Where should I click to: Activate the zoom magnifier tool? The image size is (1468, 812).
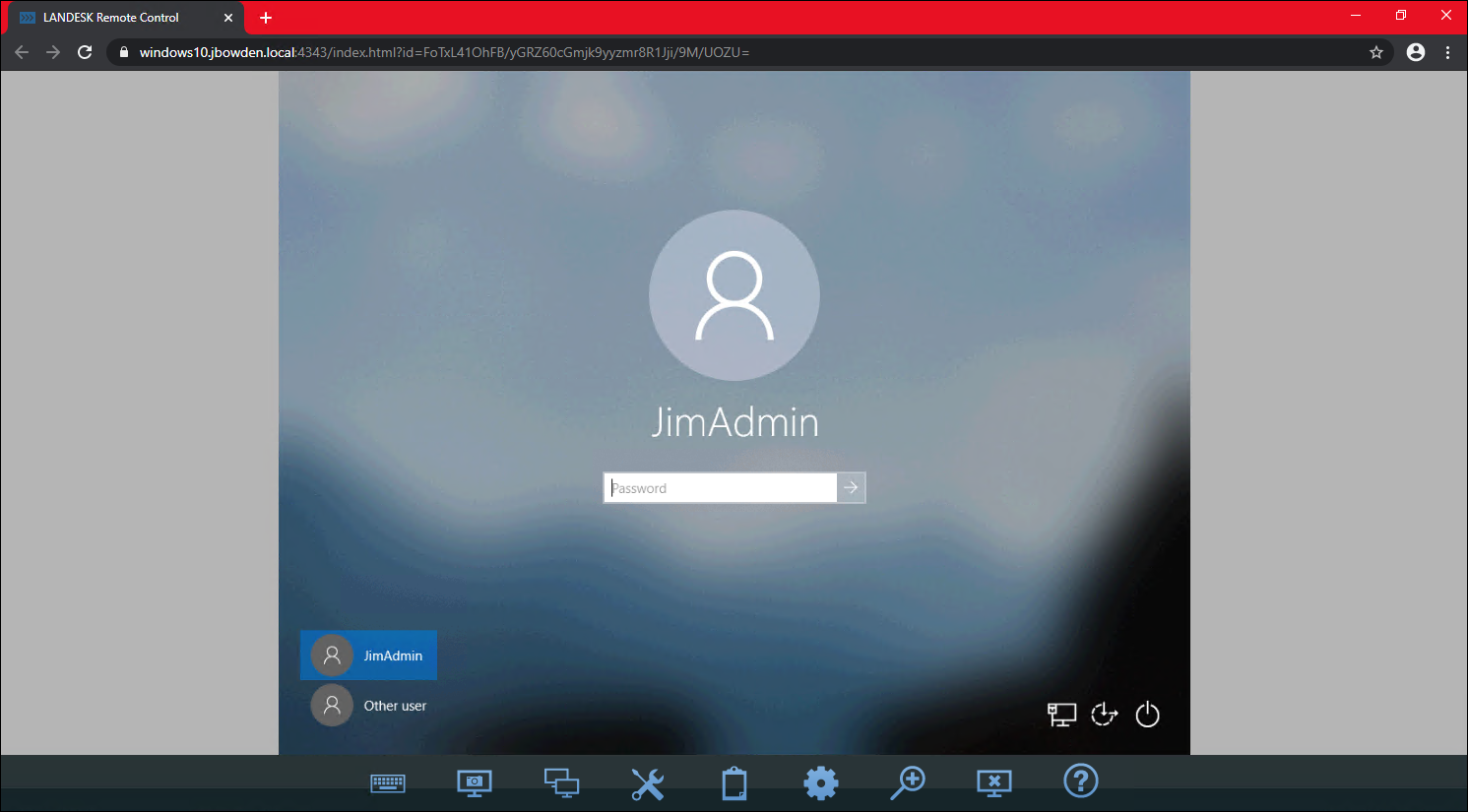point(908,782)
